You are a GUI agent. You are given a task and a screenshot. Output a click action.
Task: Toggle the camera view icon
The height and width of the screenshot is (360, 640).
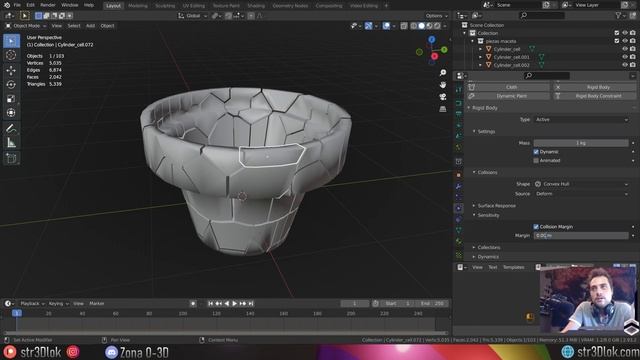pos(443,97)
